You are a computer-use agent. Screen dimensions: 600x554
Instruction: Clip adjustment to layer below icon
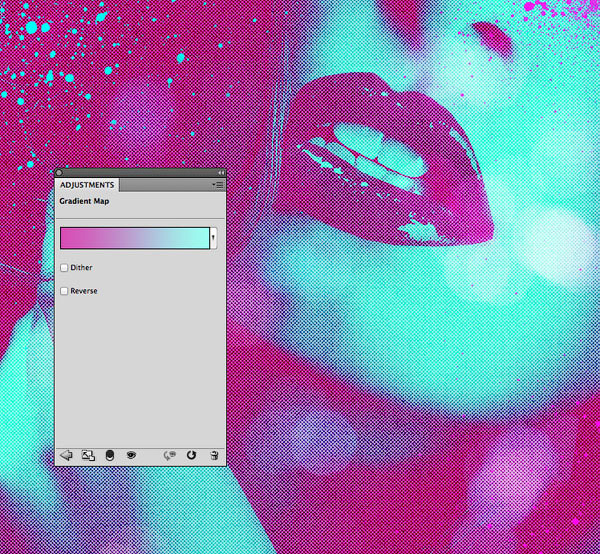point(110,455)
